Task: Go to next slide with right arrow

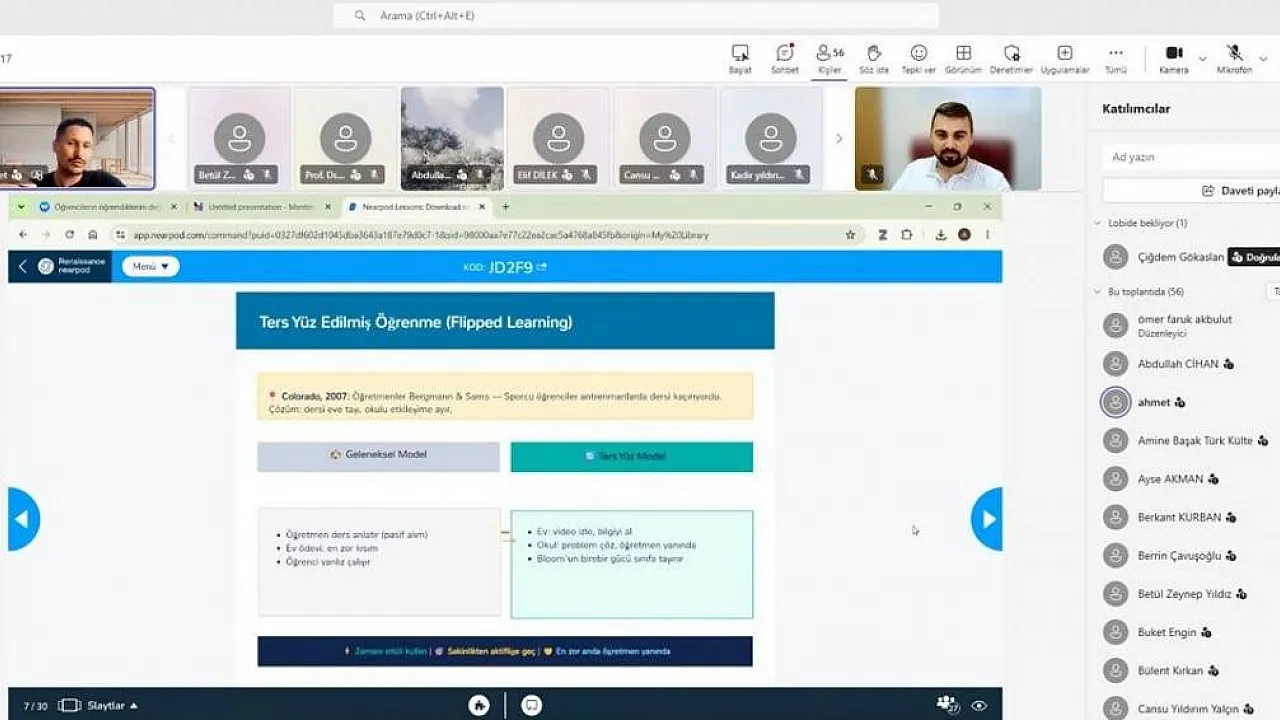Action: click(986, 519)
